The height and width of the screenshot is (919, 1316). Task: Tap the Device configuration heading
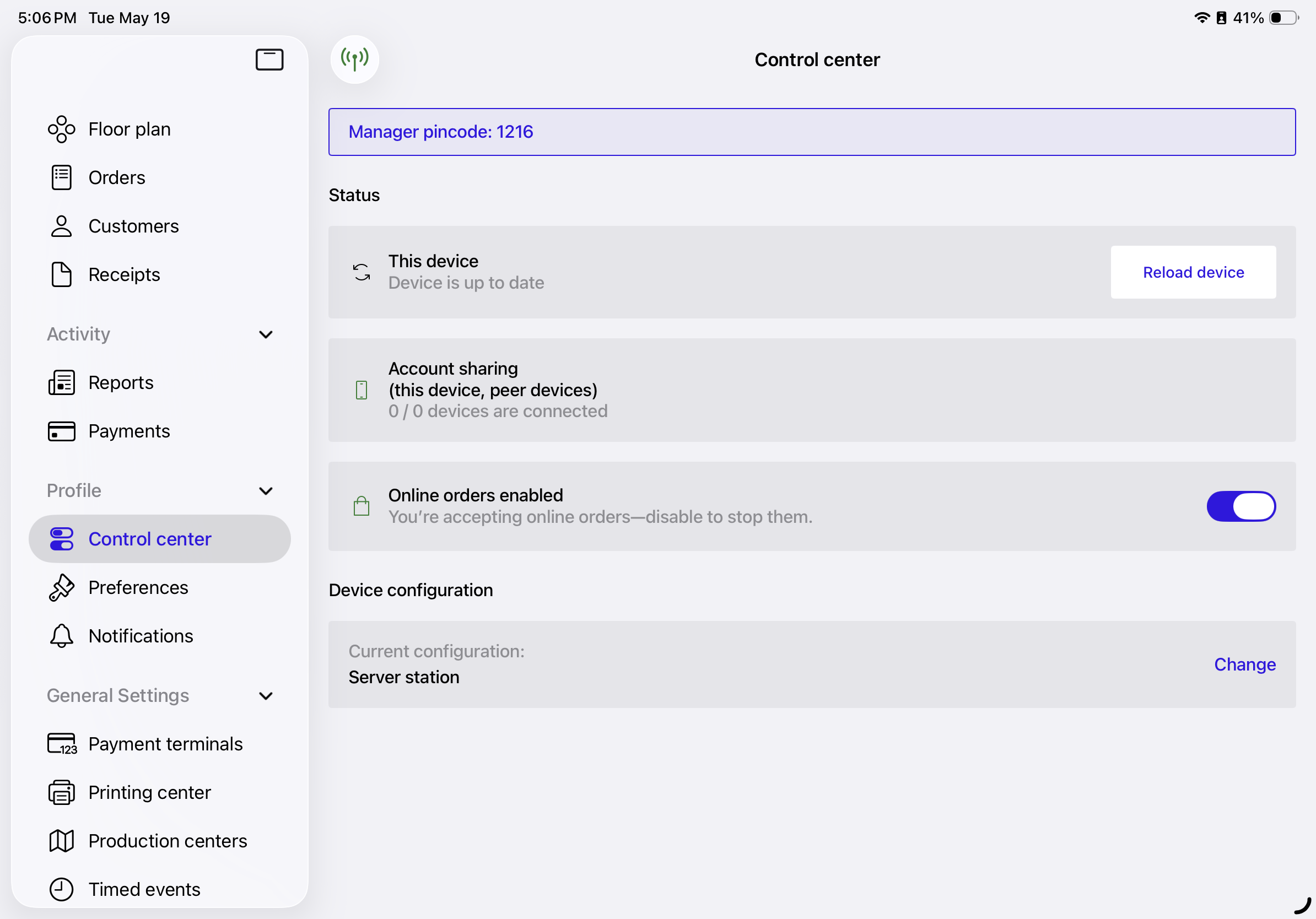pos(411,590)
